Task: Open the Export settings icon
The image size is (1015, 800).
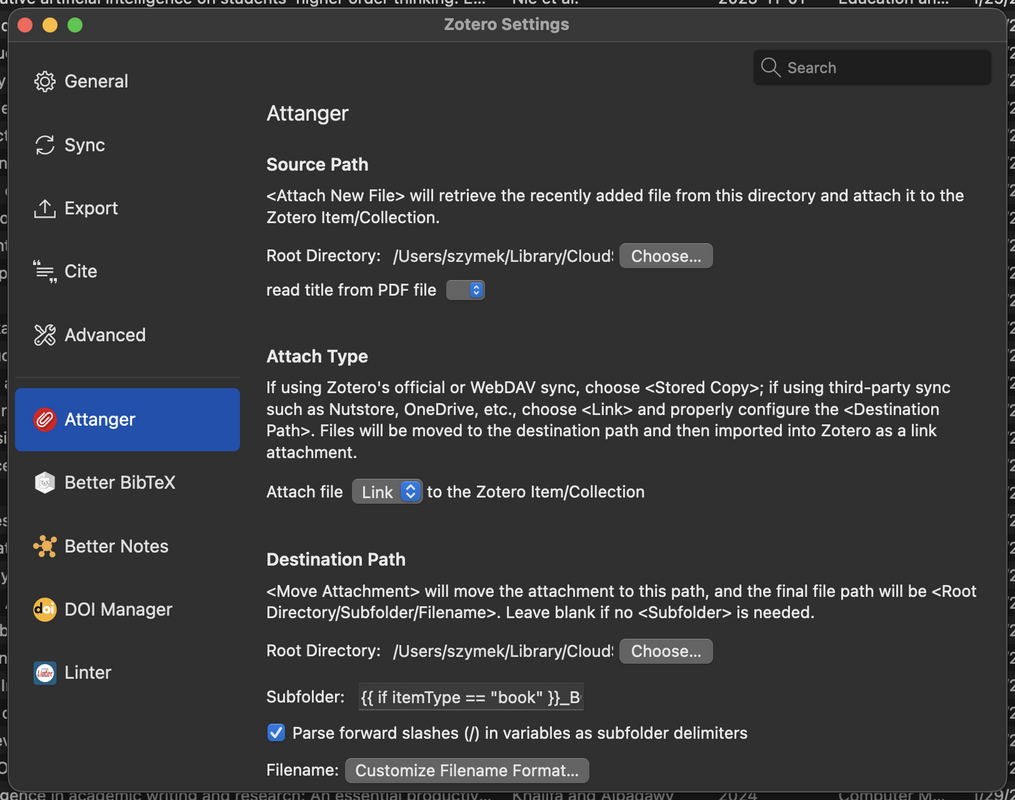Action: pos(46,208)
